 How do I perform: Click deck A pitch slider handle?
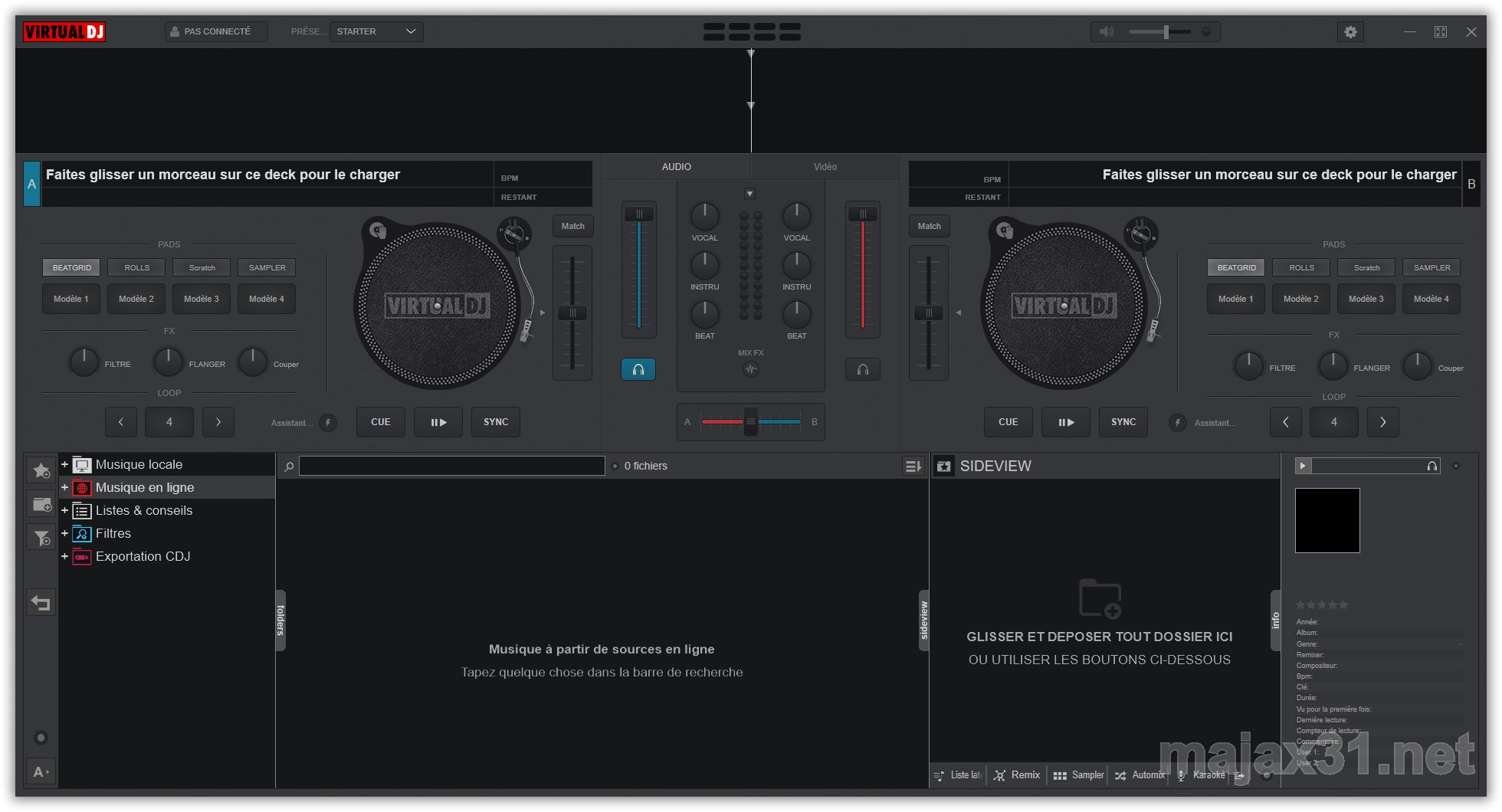click(x=572, y=313)
